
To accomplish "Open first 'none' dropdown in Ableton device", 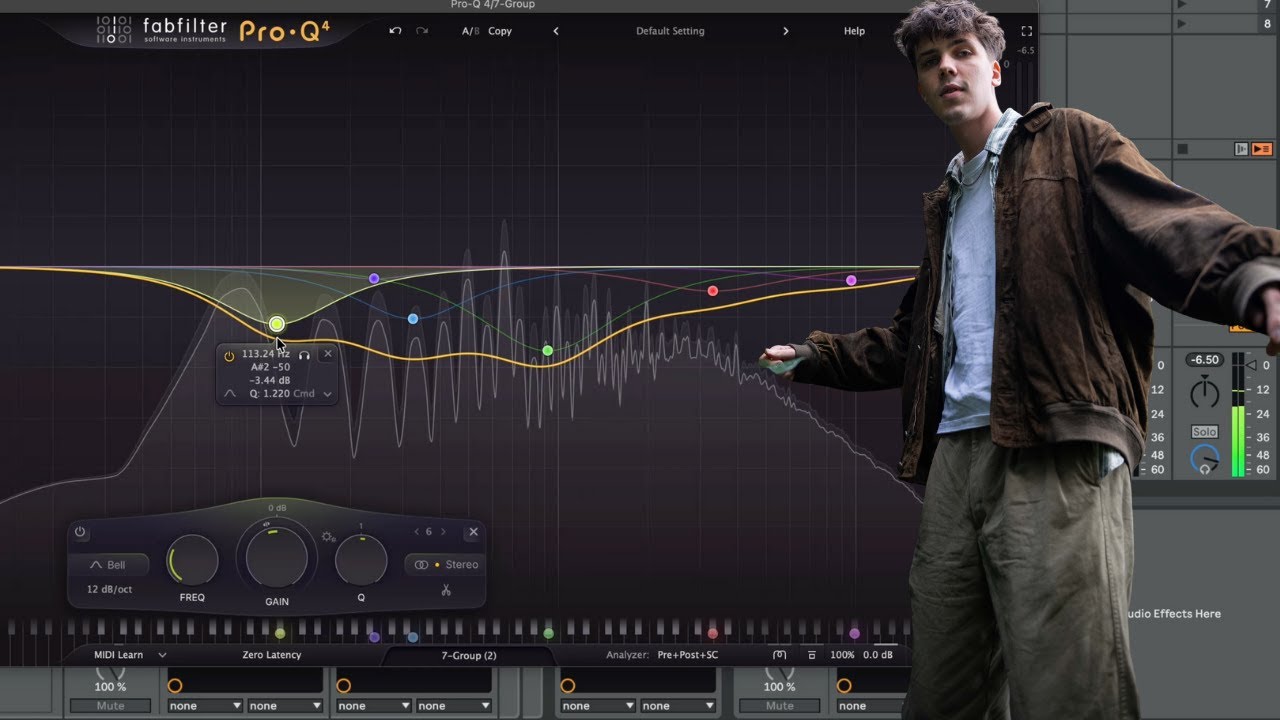I will pos(206,706).
